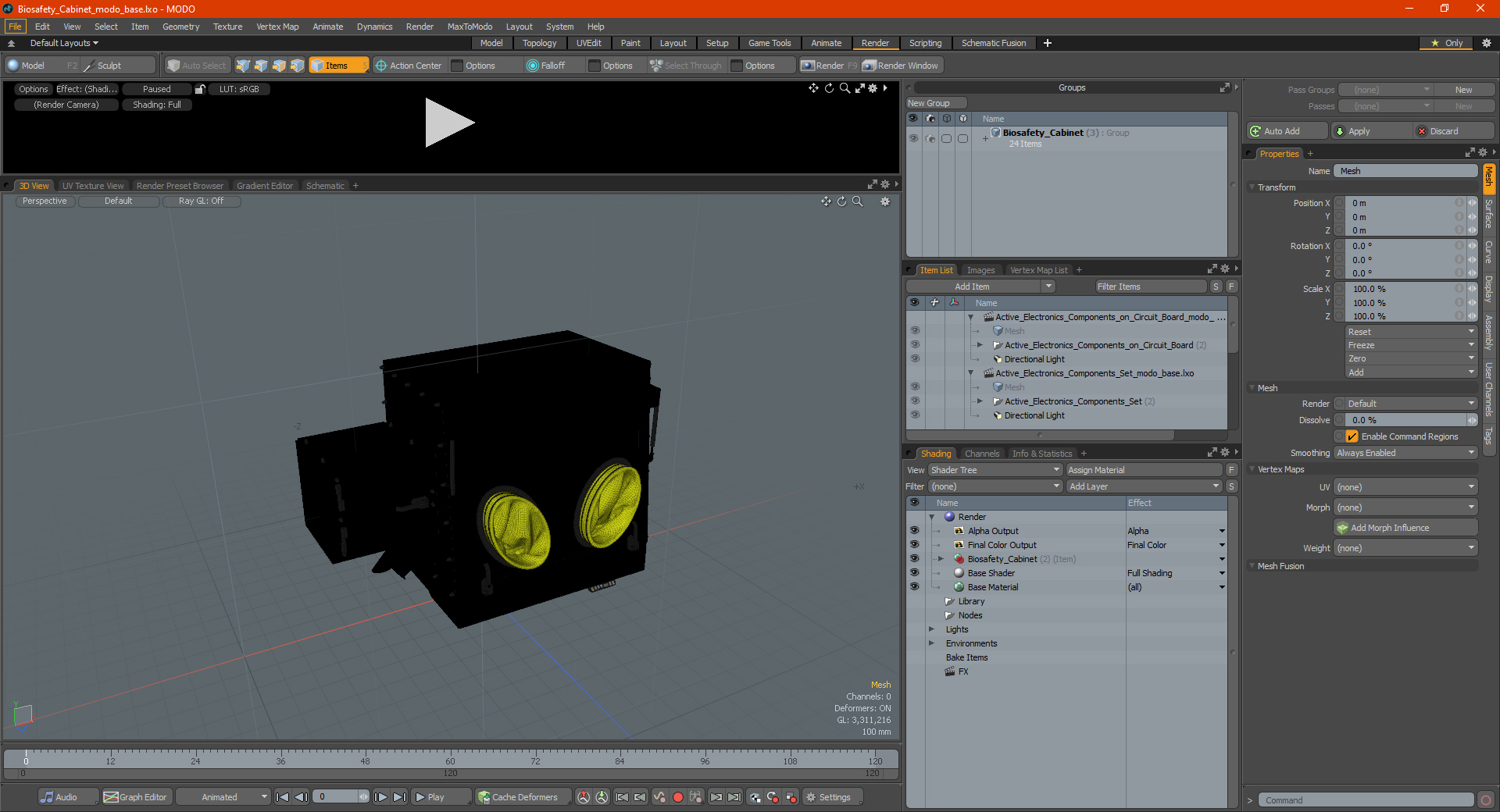This screenshot has height=812, width=1500.
Task: Click the Command input field
Action: pyautogui.click(x=1366, y=800)
